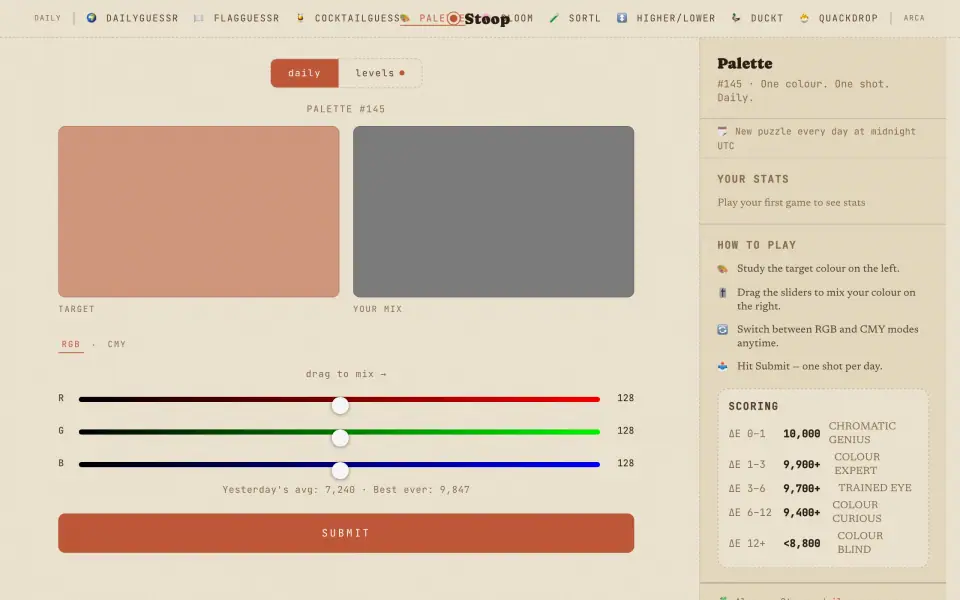Click the SCORING heading
This screenshot has width=960, height=600.
(x=753, y=407)
